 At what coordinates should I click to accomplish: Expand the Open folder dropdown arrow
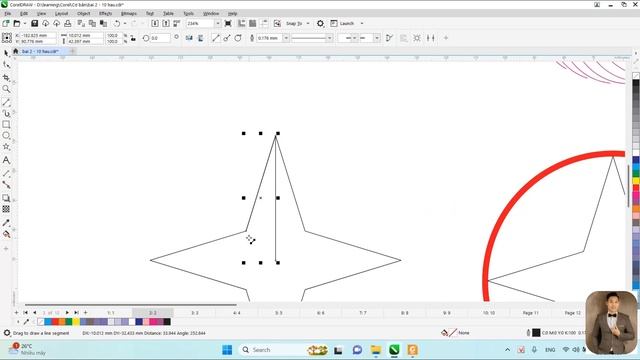(24, 24)
